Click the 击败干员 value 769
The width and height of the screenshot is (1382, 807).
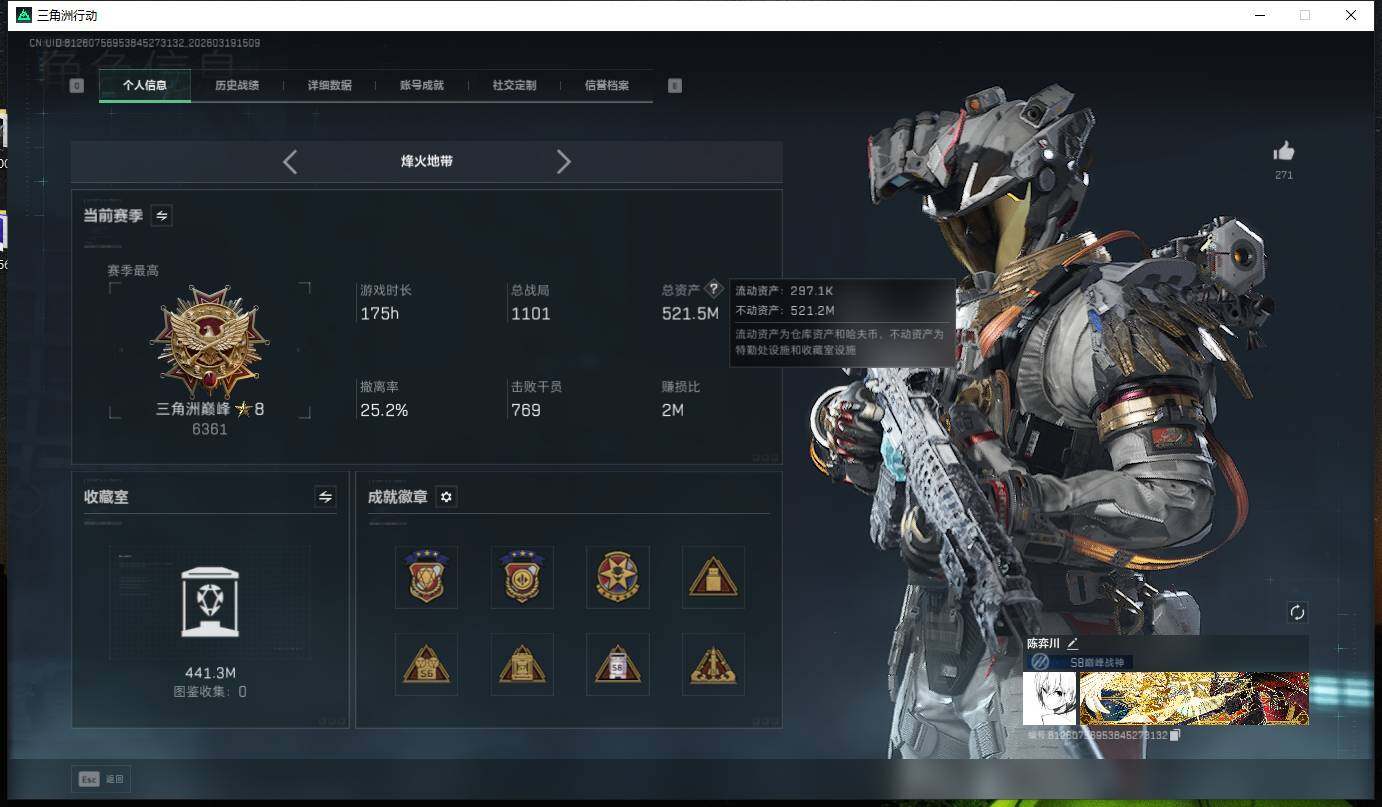526,410
